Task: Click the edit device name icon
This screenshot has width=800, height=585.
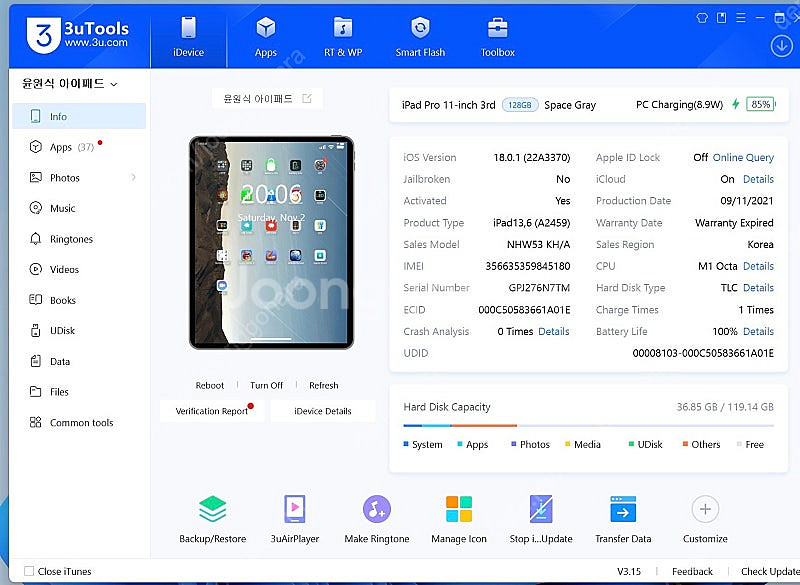Action: click(307, 98)
